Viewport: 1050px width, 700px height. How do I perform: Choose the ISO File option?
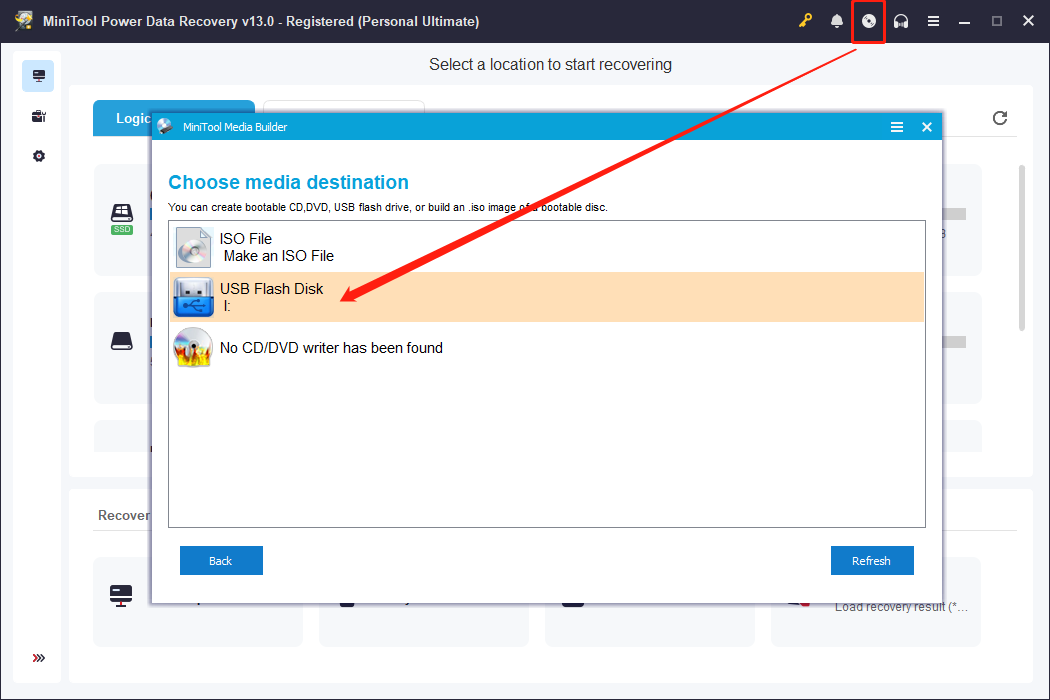(x=546, y=247)
